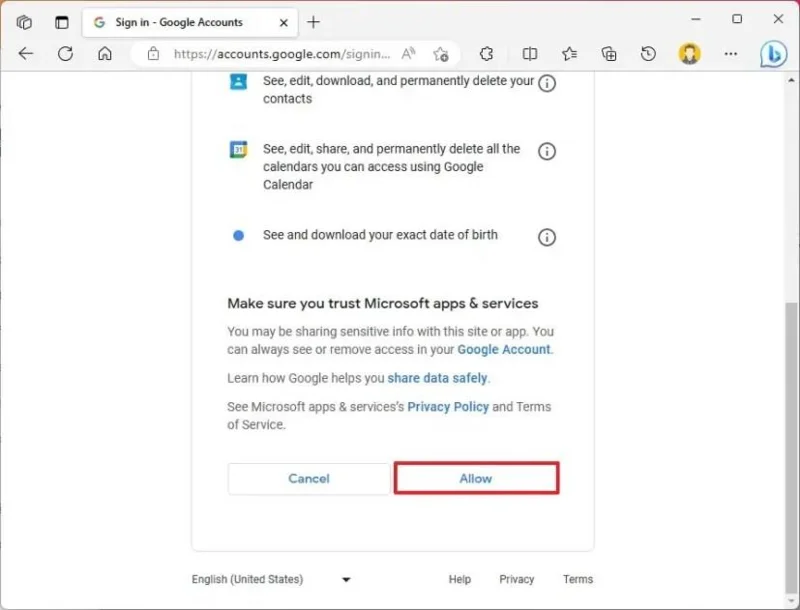Open Bing Chat sidebar

773,54
